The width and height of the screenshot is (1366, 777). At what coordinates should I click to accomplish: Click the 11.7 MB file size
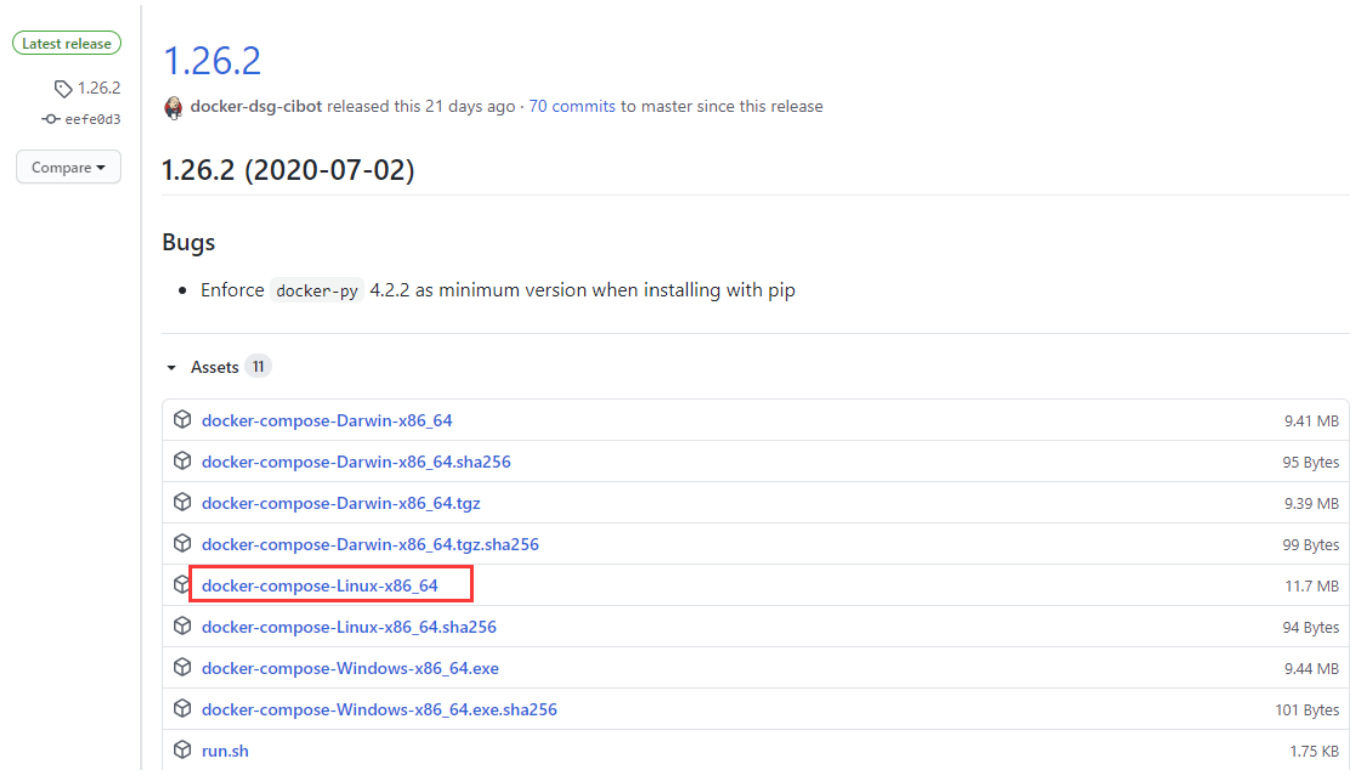point(1312,585)
